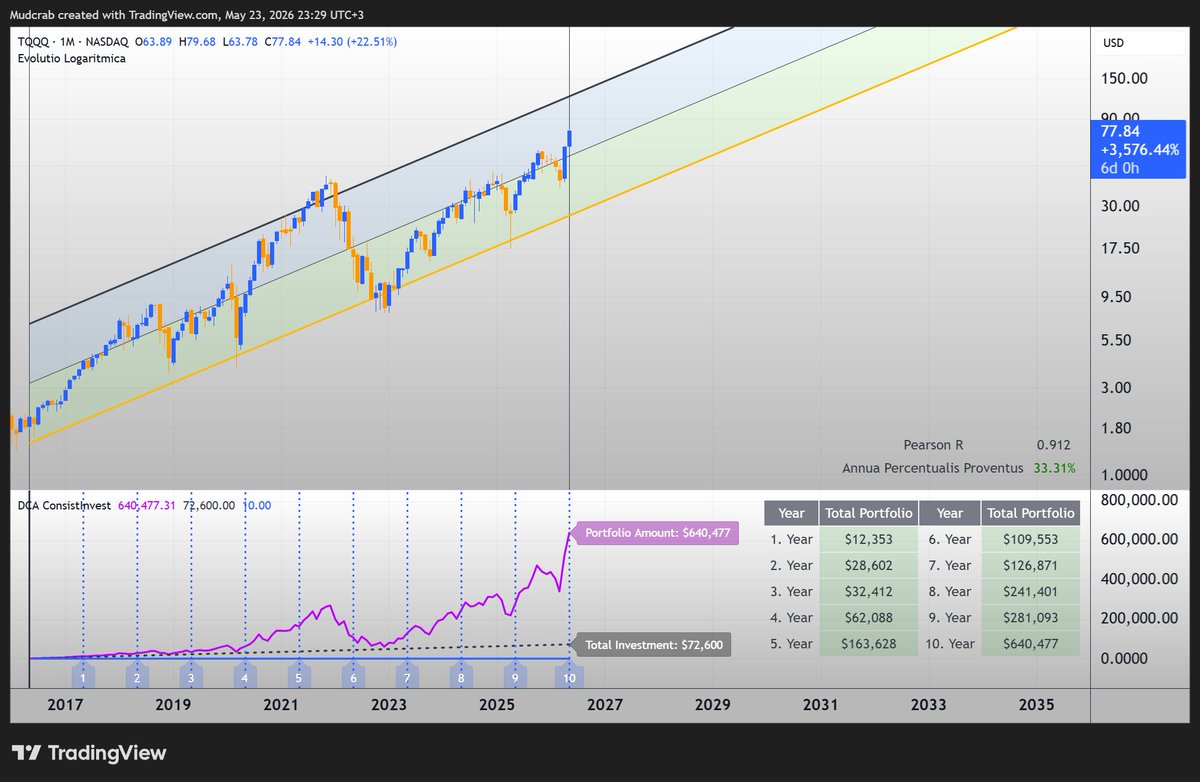Select year marker 5 on the timeline
Viewport: 1200px width, 782px height.
coord(299,677)
